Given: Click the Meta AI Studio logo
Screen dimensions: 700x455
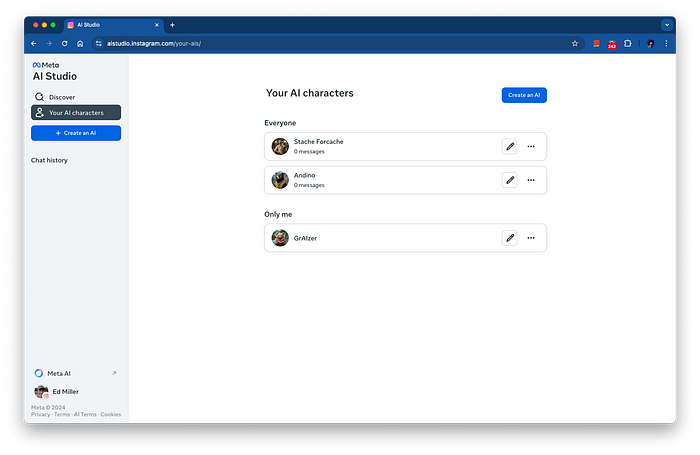Looking at the screenshot, I should 54,72.
